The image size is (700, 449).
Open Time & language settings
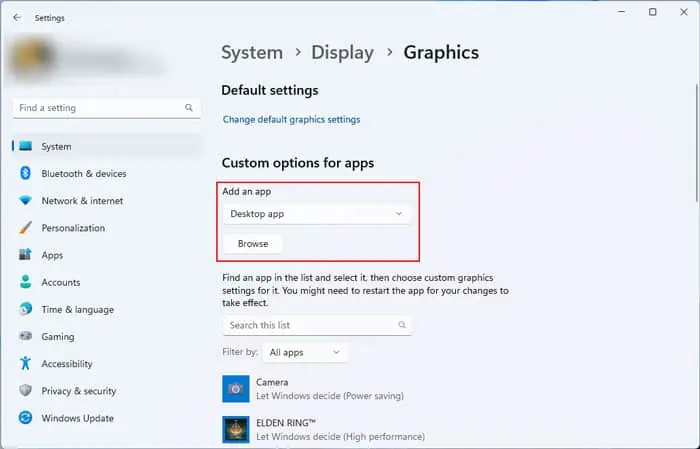click(107, 309)
